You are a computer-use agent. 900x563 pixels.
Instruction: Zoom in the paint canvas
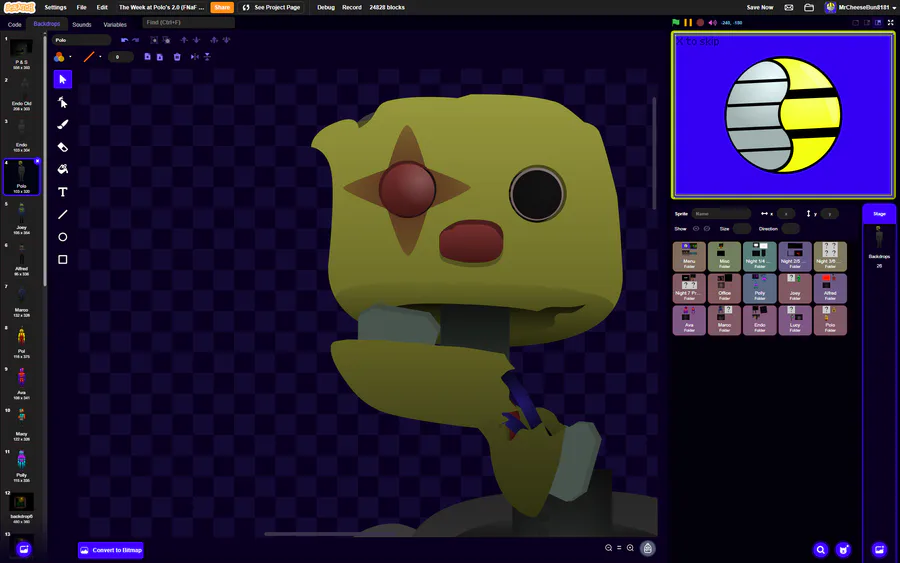pyautogui.click(x=630, y=548)
